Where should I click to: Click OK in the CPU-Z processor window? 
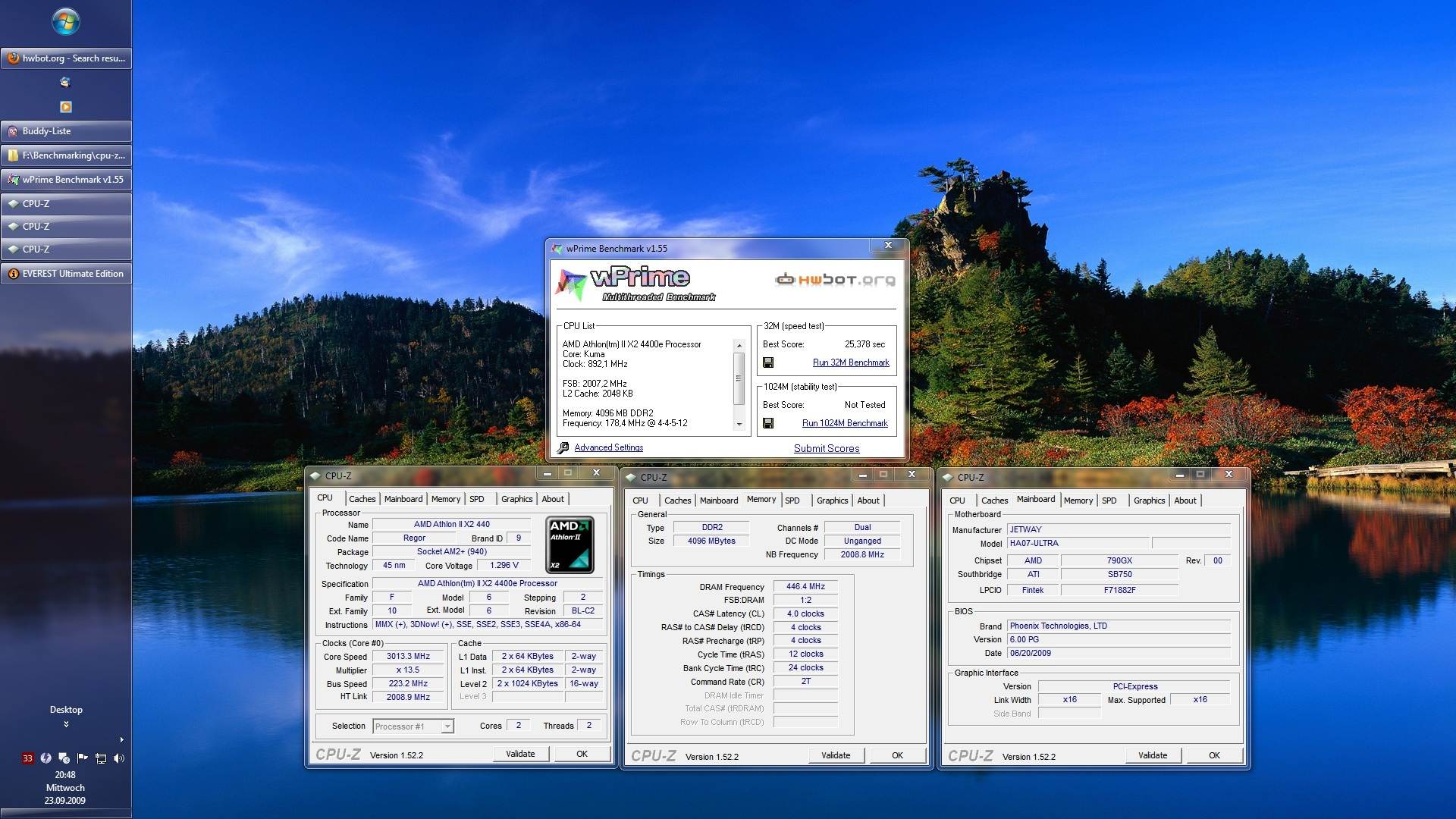(582, 754)
